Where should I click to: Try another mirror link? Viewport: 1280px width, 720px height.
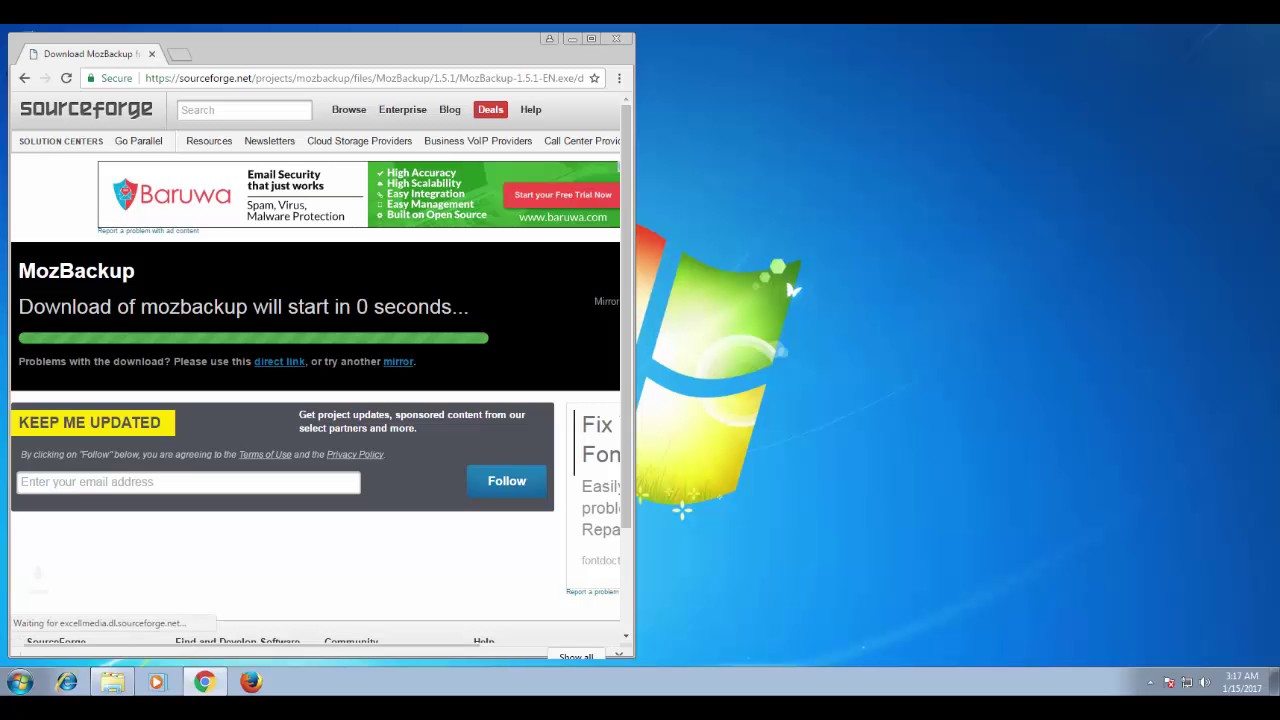(398, 362)
